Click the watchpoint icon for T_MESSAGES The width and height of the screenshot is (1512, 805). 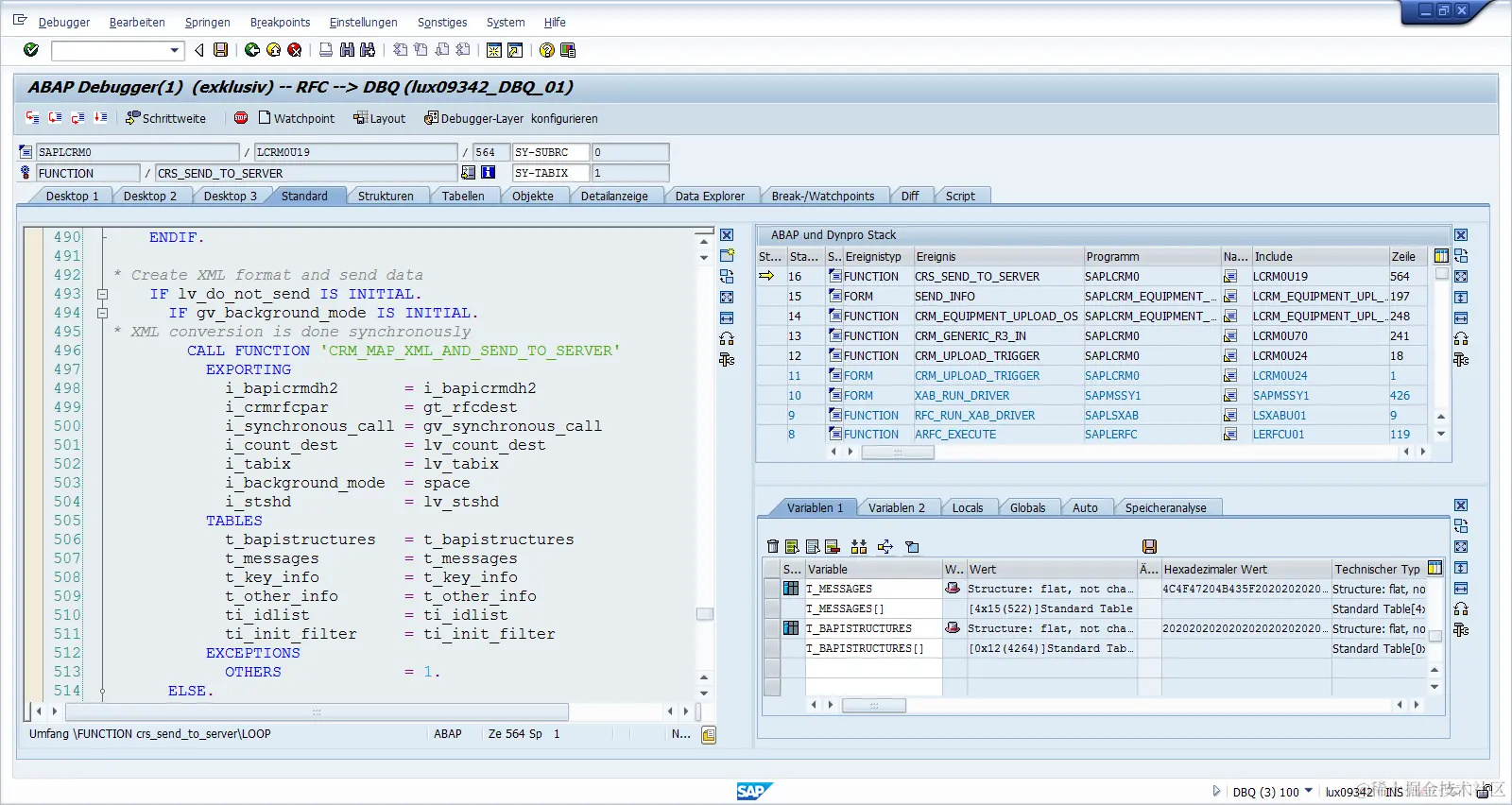953,589
